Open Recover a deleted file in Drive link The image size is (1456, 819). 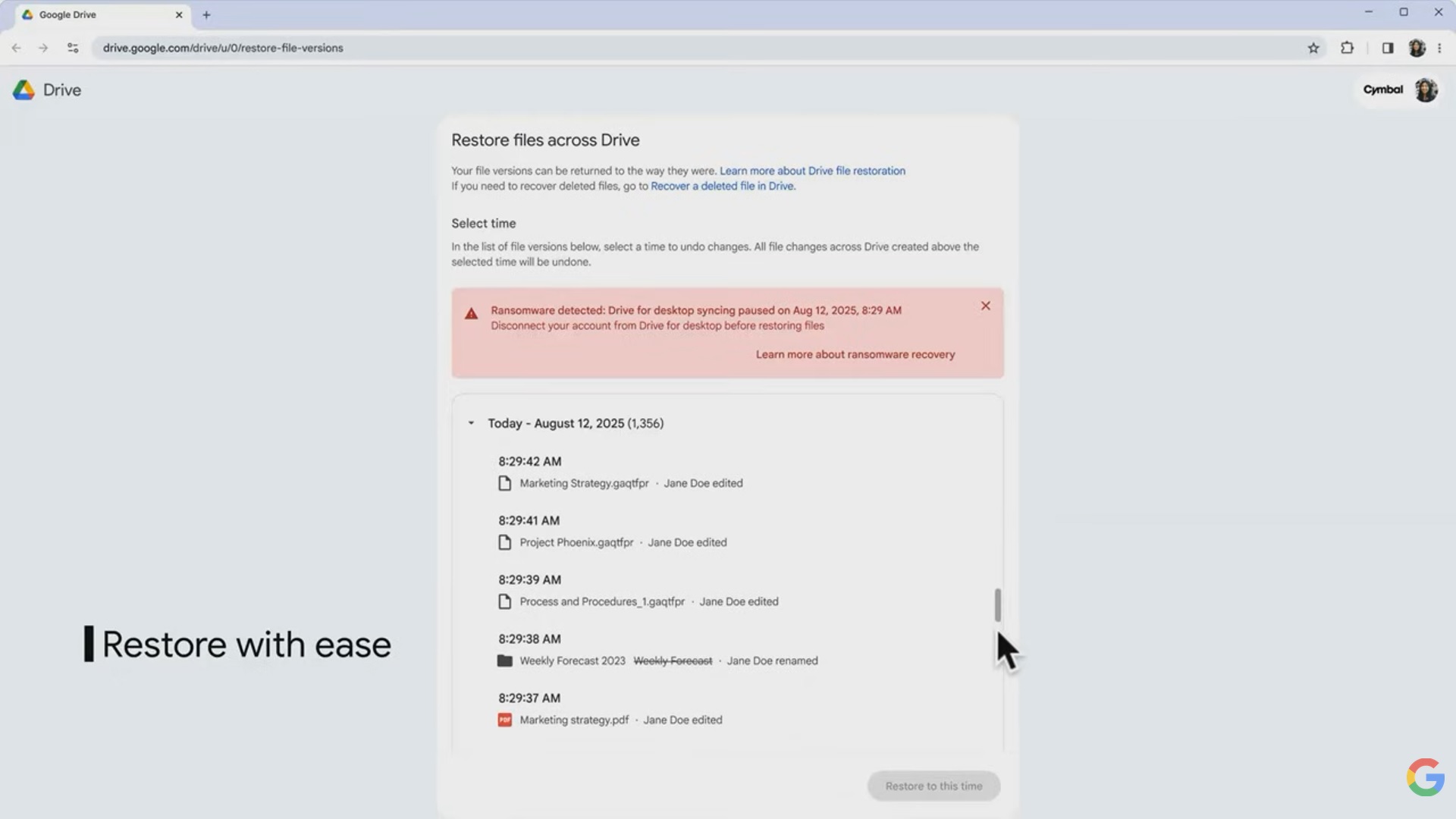pyautogui.click(x=722, y=186)
